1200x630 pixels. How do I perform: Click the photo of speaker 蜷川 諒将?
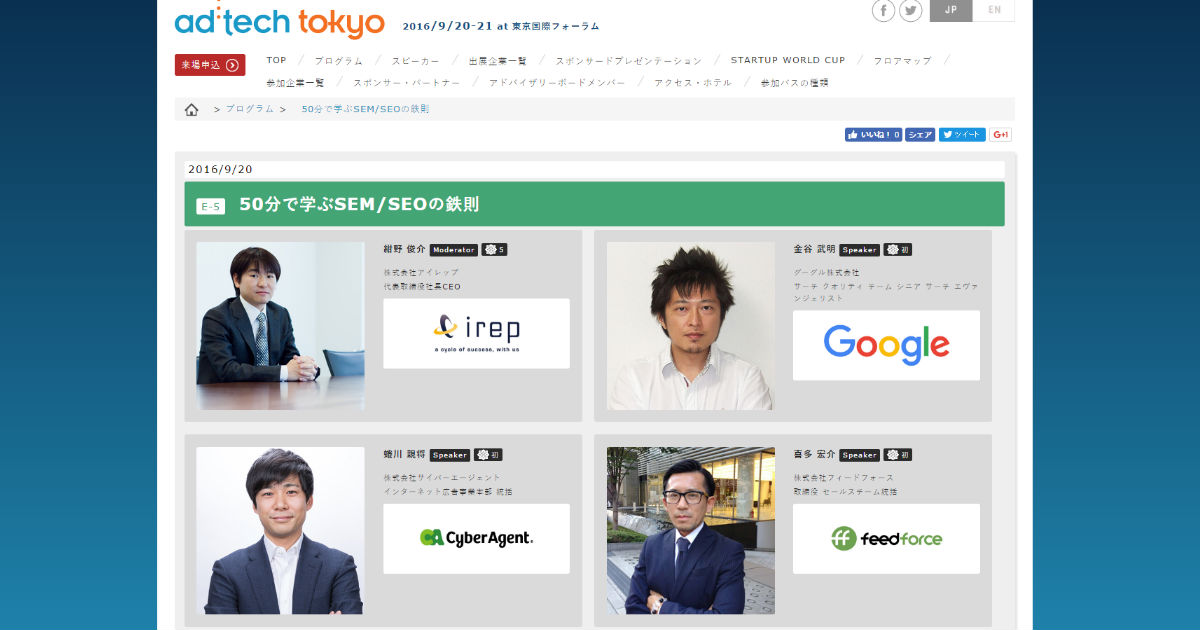tap(280, 530)
